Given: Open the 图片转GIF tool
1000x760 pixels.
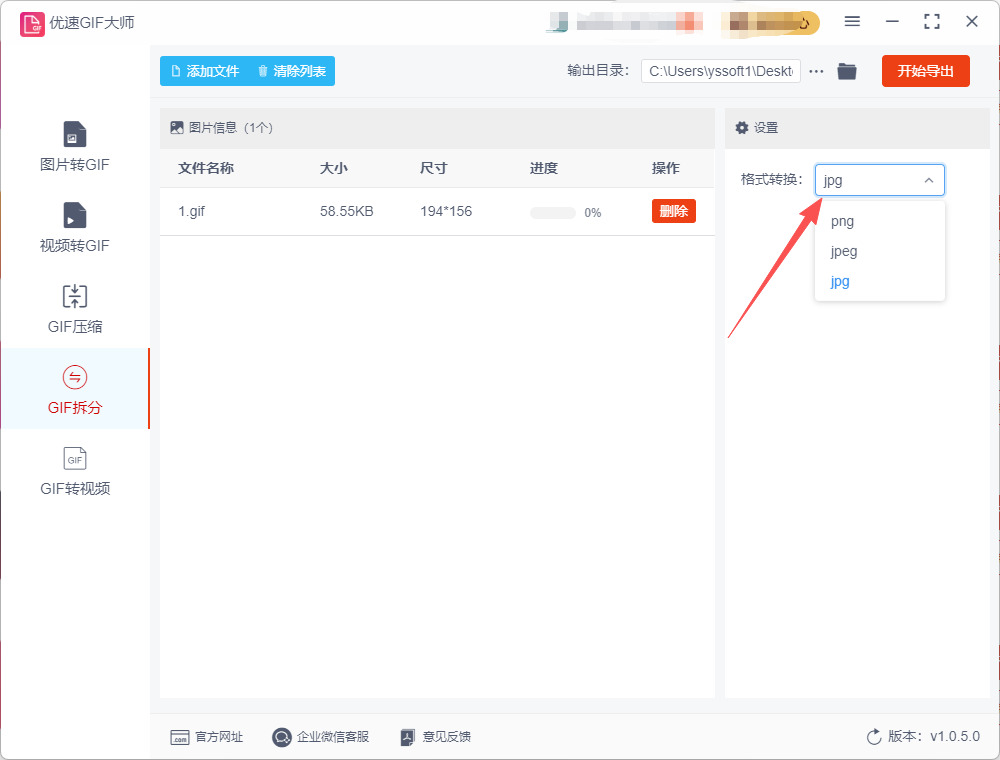Looking at the screenshot, I should pos(75,147).
